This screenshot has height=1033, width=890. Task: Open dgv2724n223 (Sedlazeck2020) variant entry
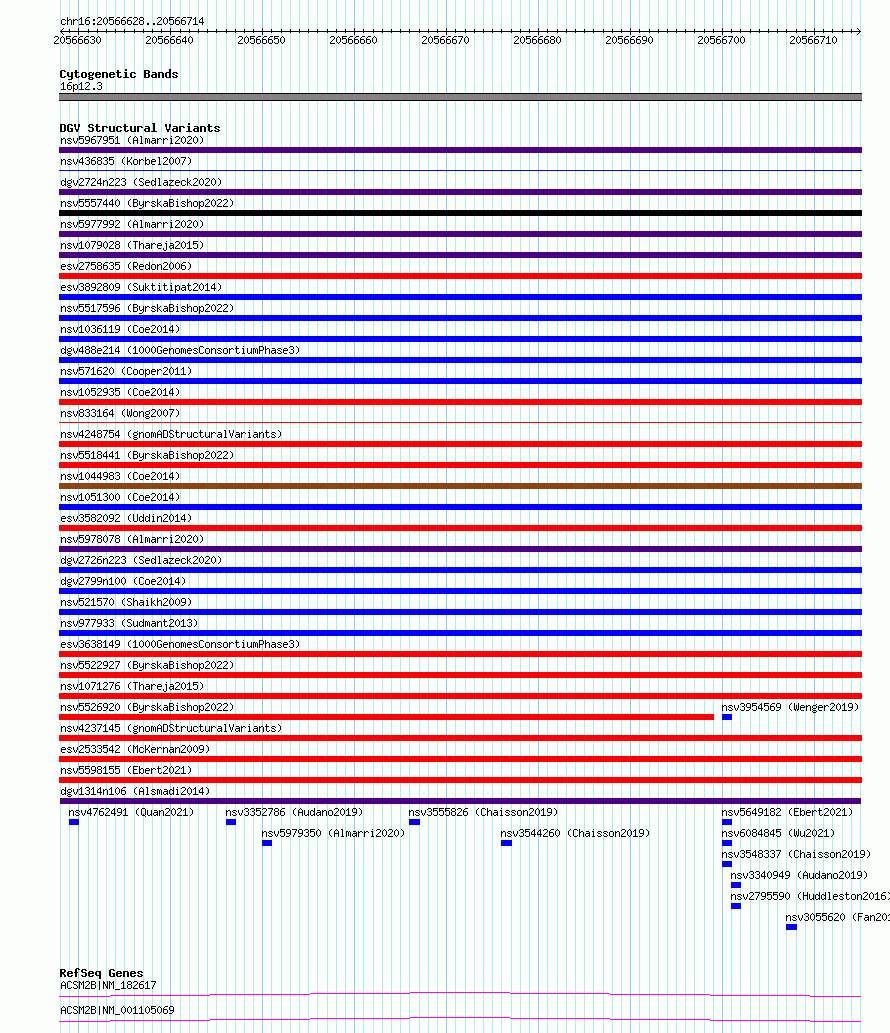pyautogui.click(x=141, y=182)
